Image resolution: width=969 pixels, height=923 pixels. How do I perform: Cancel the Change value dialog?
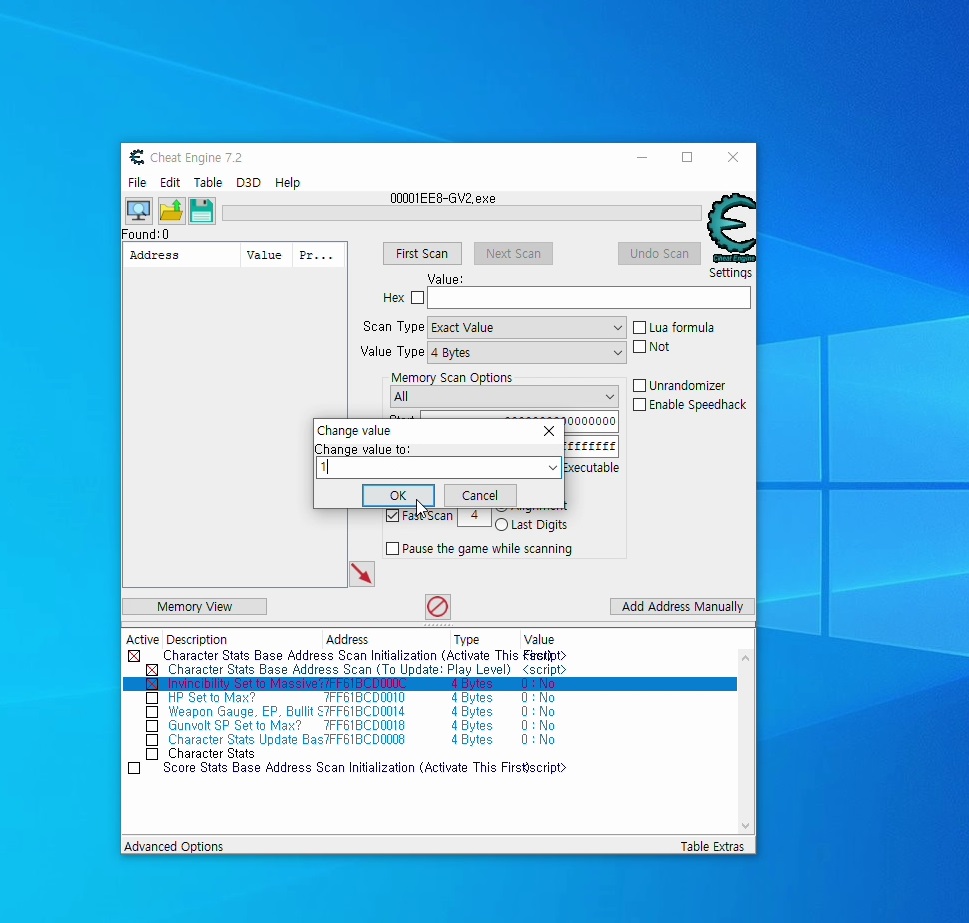pyautogui.click(x=480, y=495)
